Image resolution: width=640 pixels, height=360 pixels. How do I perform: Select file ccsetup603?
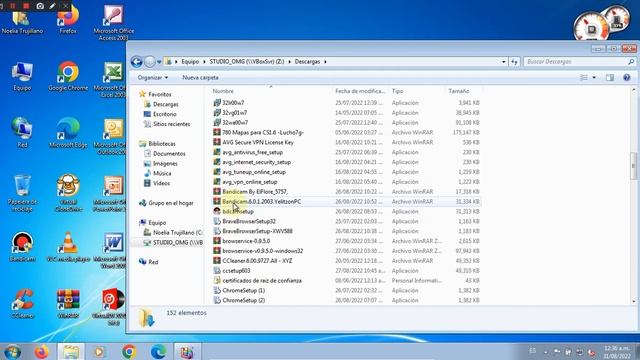236,271
